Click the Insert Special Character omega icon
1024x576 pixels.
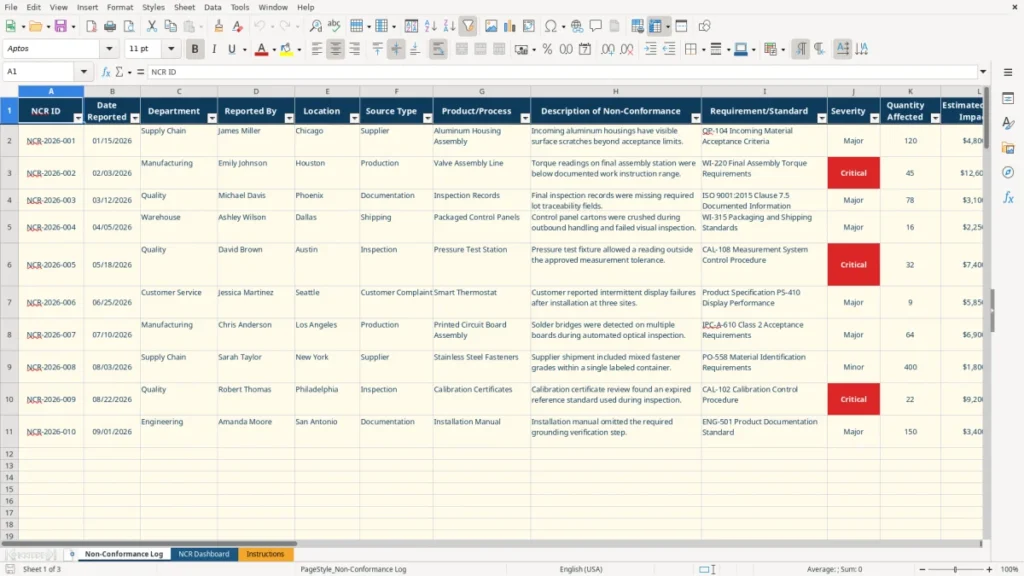(551, 26)
